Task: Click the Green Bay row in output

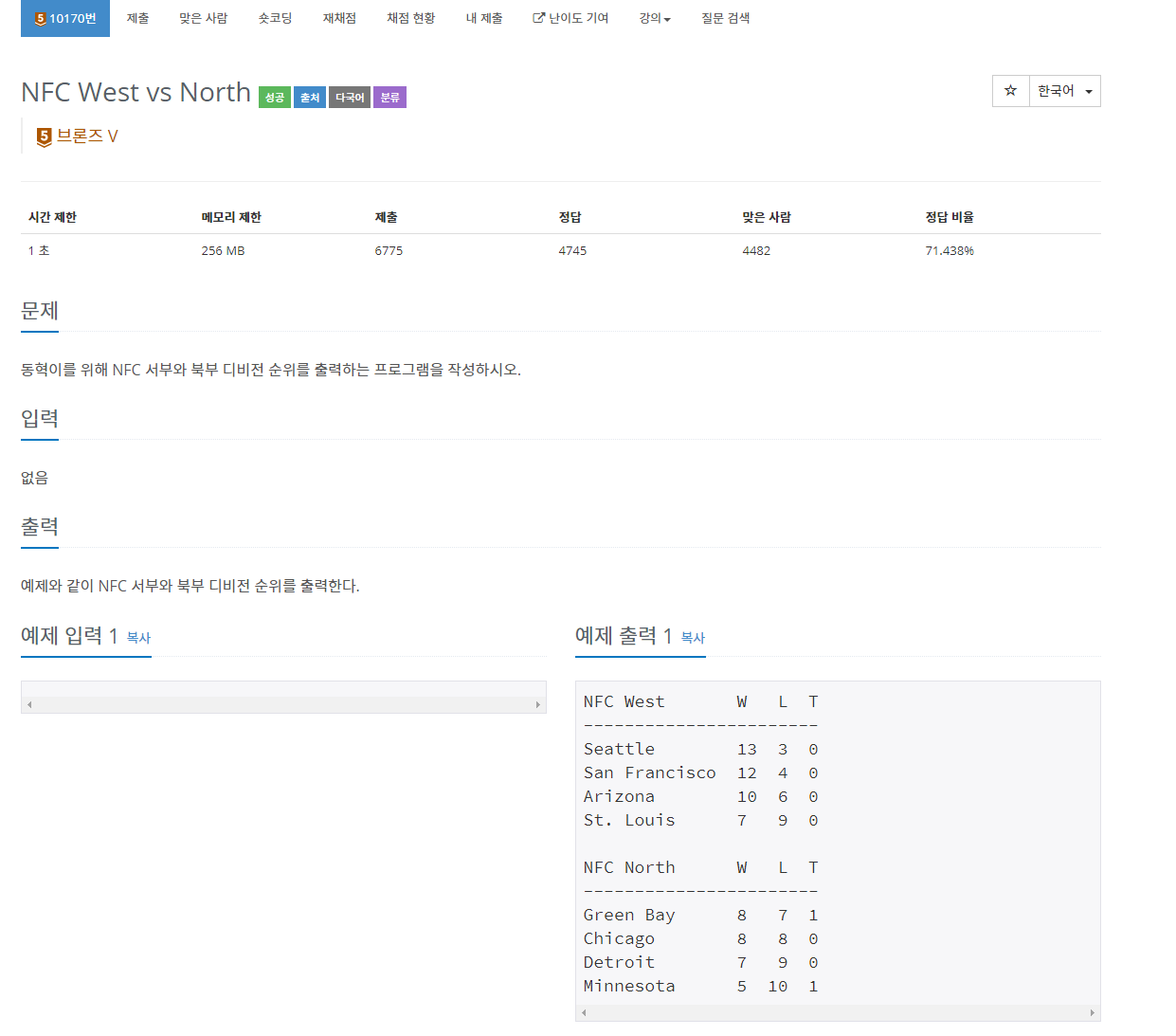Action: [x=701, y=915]
